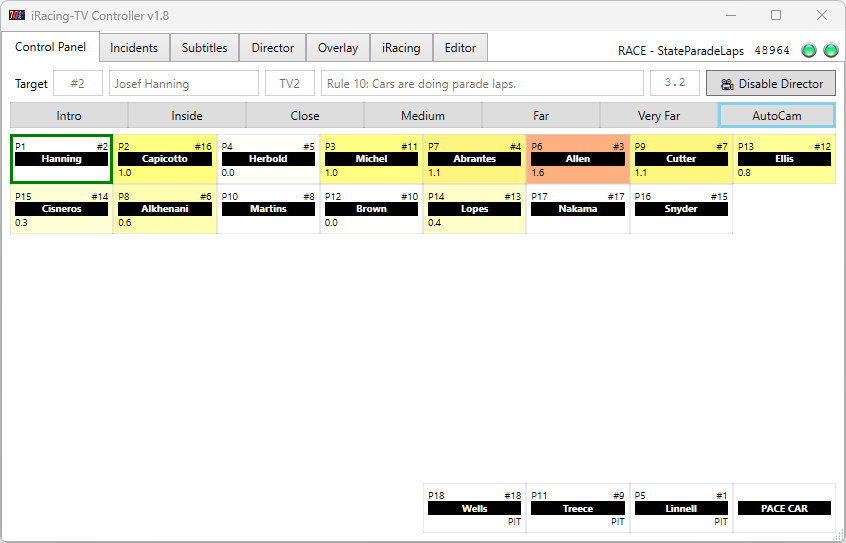Viewport: 846px width, 543px height.
Task: Select the Ellis P13 driver card
Action: coord(784,159)
